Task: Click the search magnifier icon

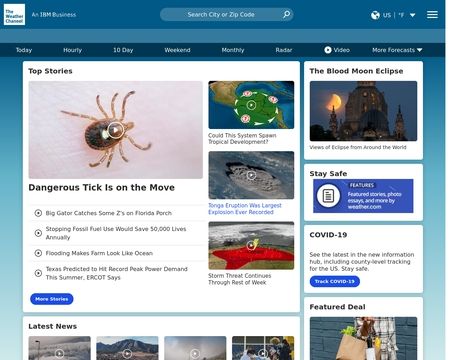Action: click(x=286, y=14)
